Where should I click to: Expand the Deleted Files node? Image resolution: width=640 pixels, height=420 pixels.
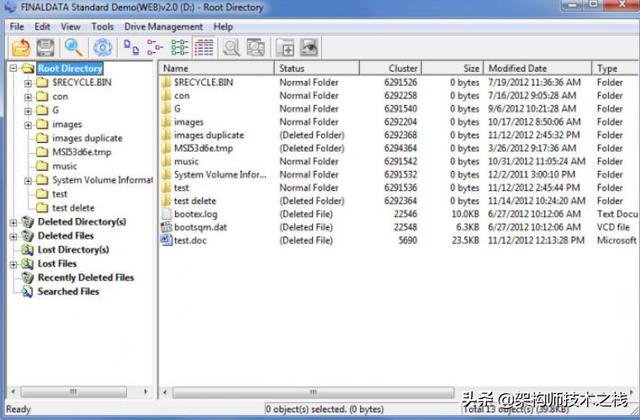coord(13,236)
